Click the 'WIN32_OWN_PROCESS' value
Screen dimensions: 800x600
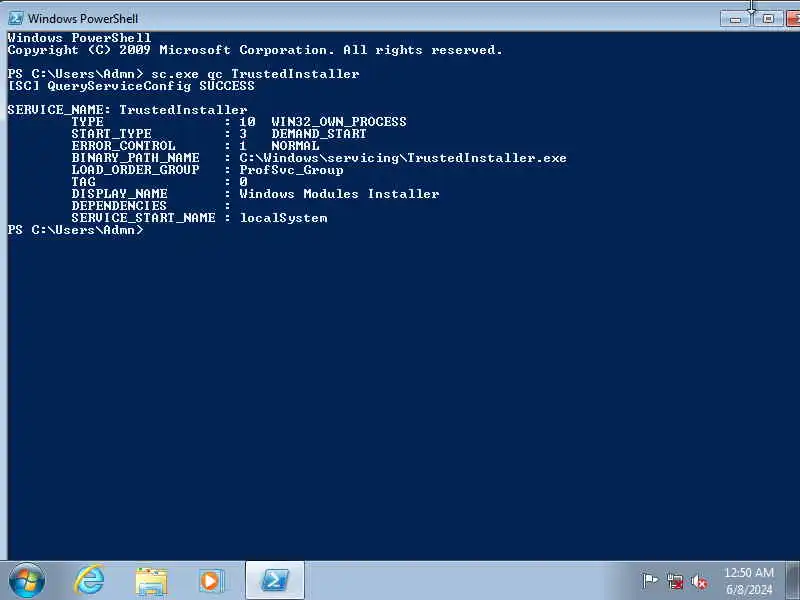(339, 122)
